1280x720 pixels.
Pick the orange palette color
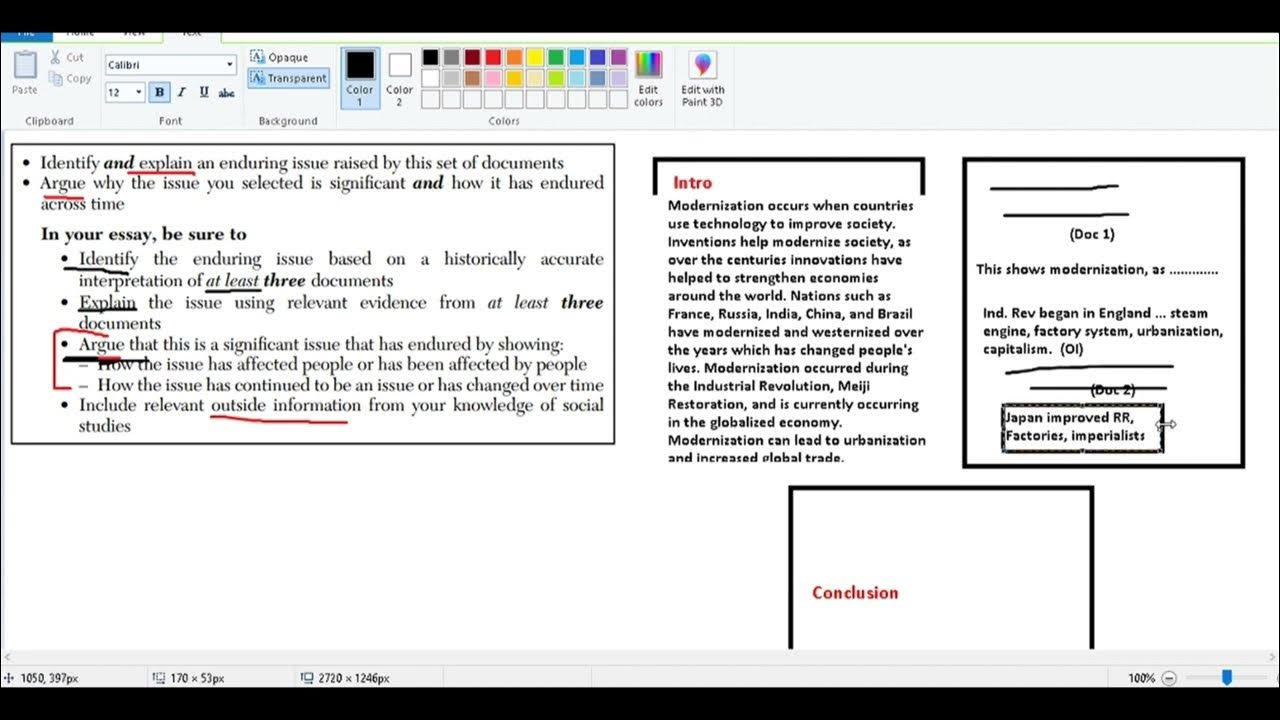514,58
